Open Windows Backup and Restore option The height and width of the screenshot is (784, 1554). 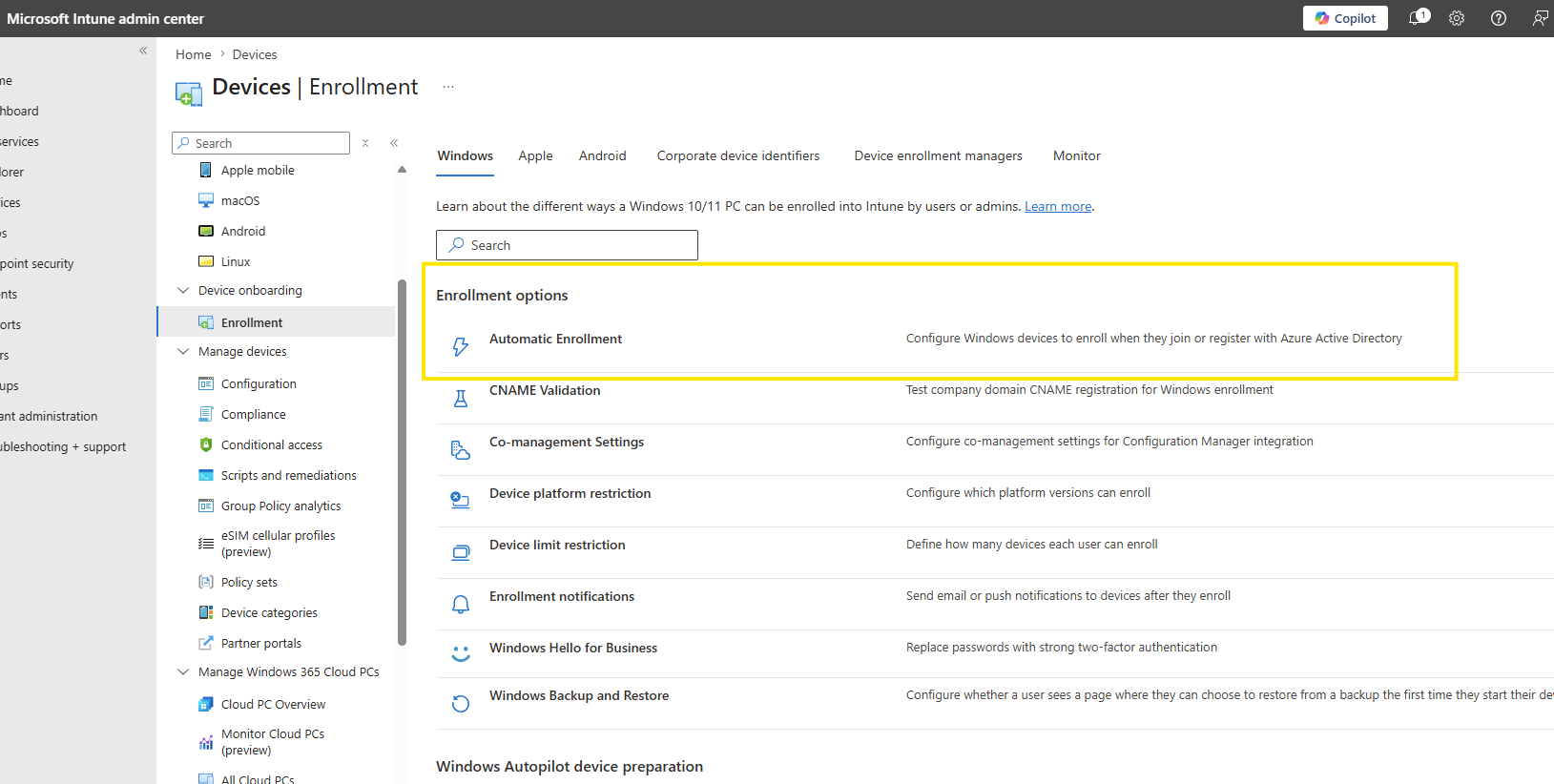coord(579,695)
